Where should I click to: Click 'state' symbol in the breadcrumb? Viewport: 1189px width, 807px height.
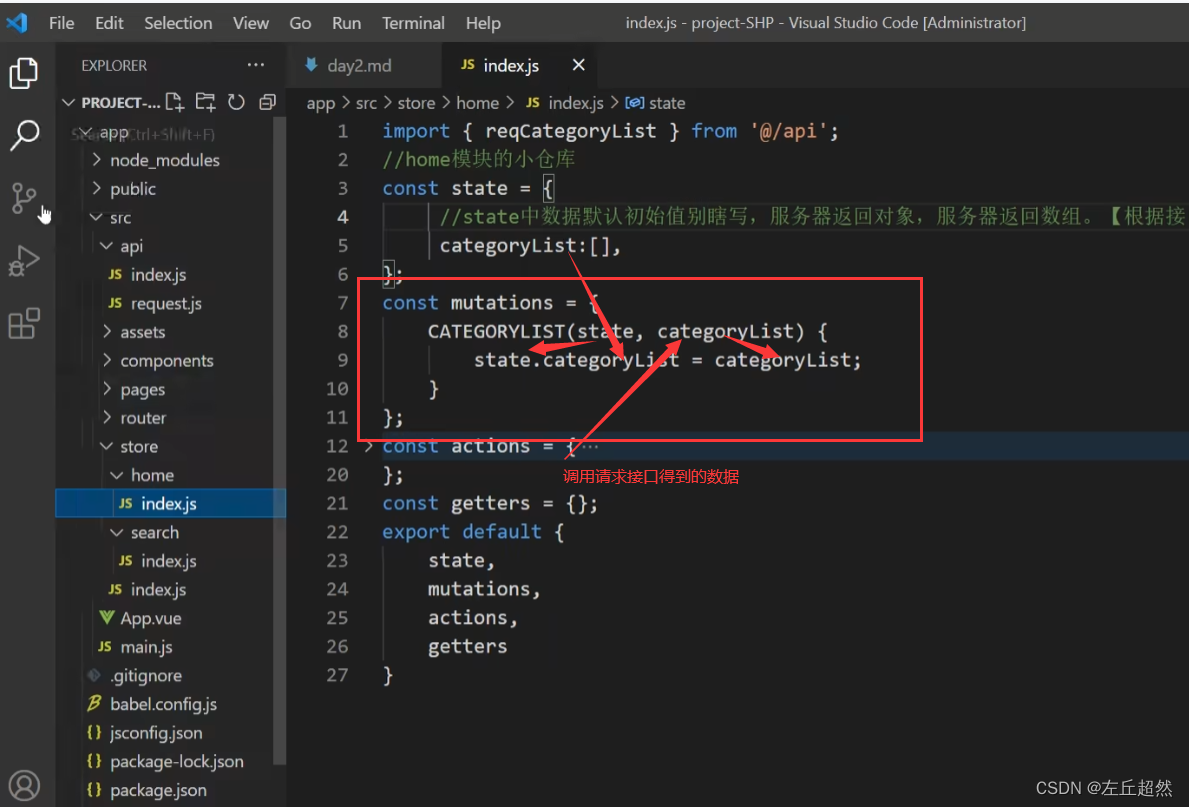point(667,103)
